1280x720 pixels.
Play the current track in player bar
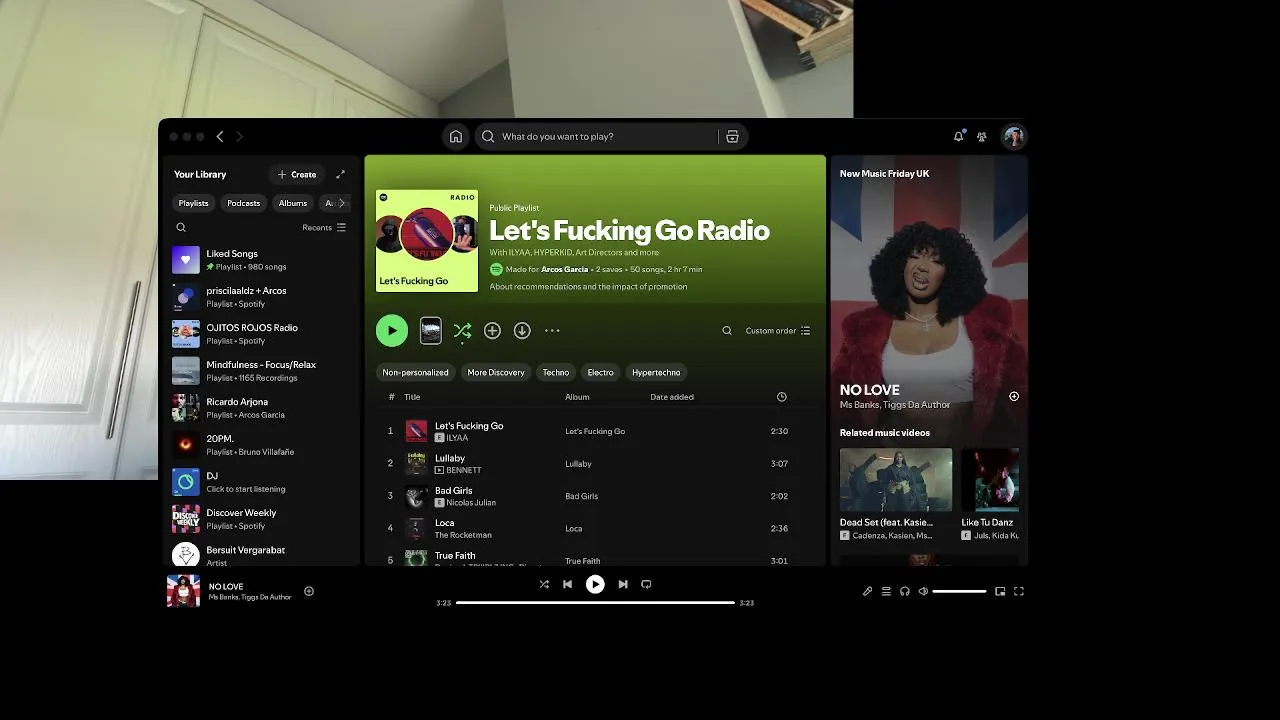tap(595, 584)
